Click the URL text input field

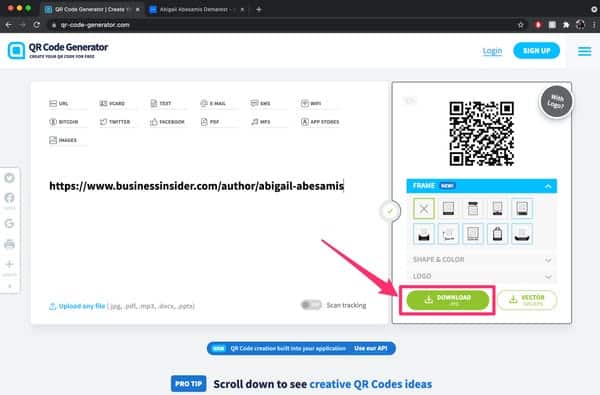coord(197,186)
